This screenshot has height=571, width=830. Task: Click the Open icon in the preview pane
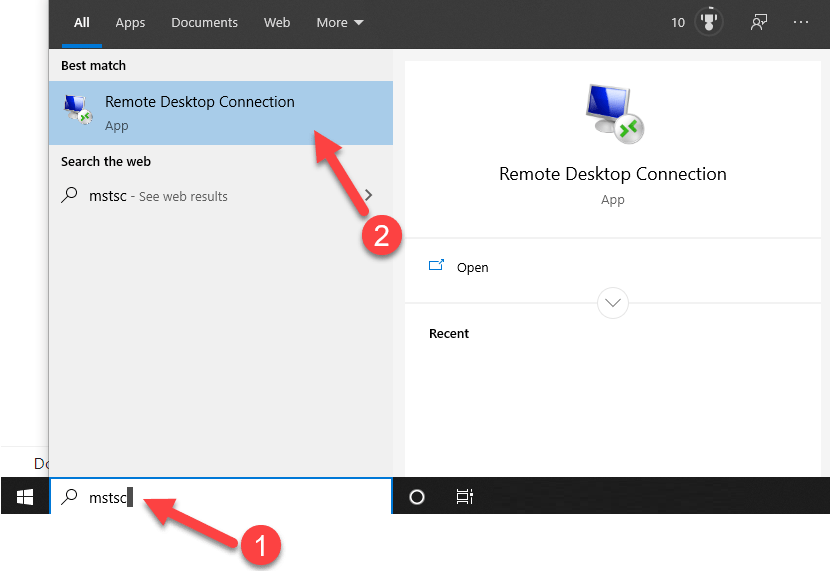[x=436, y=267]
